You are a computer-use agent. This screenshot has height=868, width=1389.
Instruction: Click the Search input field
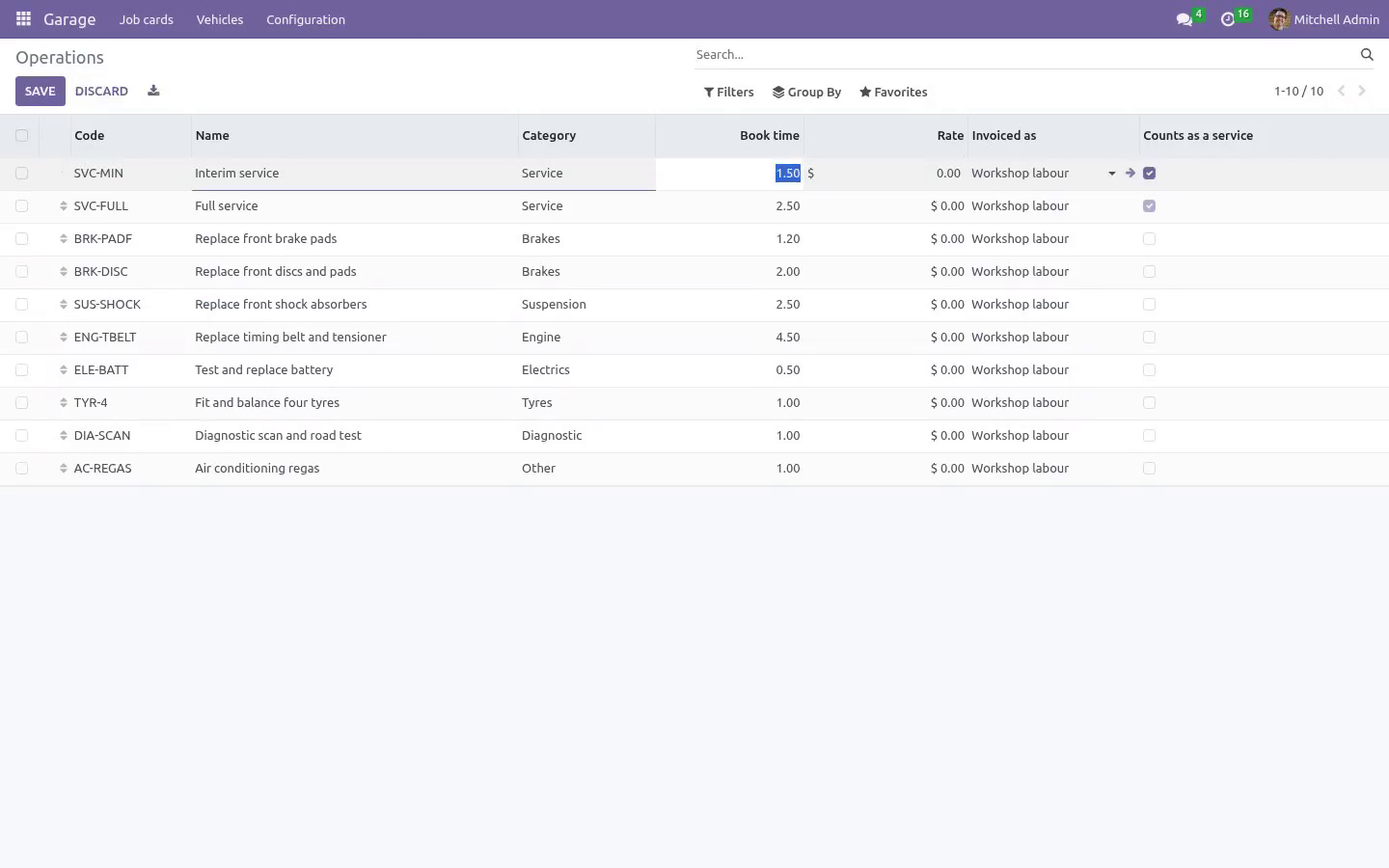(1022, 55)
